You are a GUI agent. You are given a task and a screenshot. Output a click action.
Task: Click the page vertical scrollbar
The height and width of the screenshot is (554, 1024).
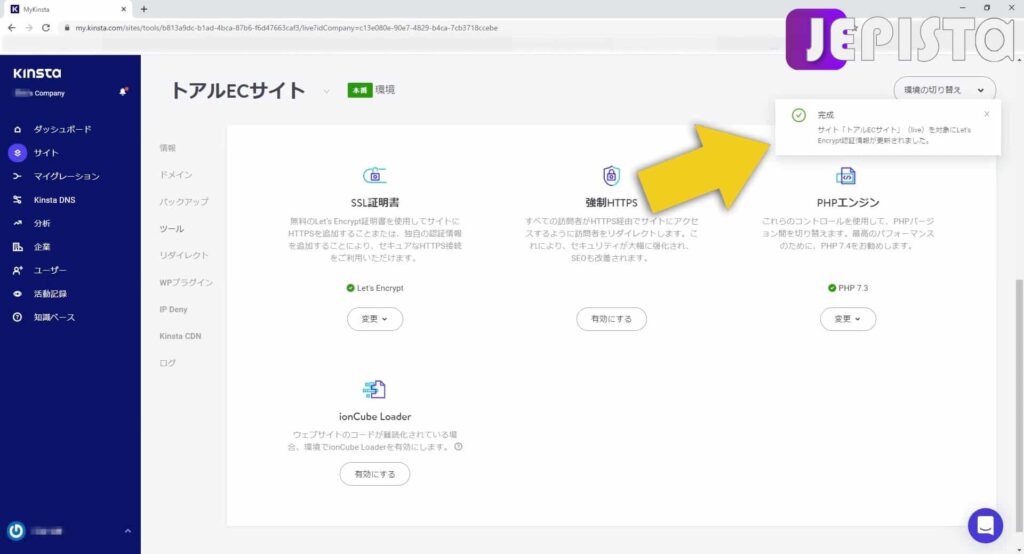1019,408
